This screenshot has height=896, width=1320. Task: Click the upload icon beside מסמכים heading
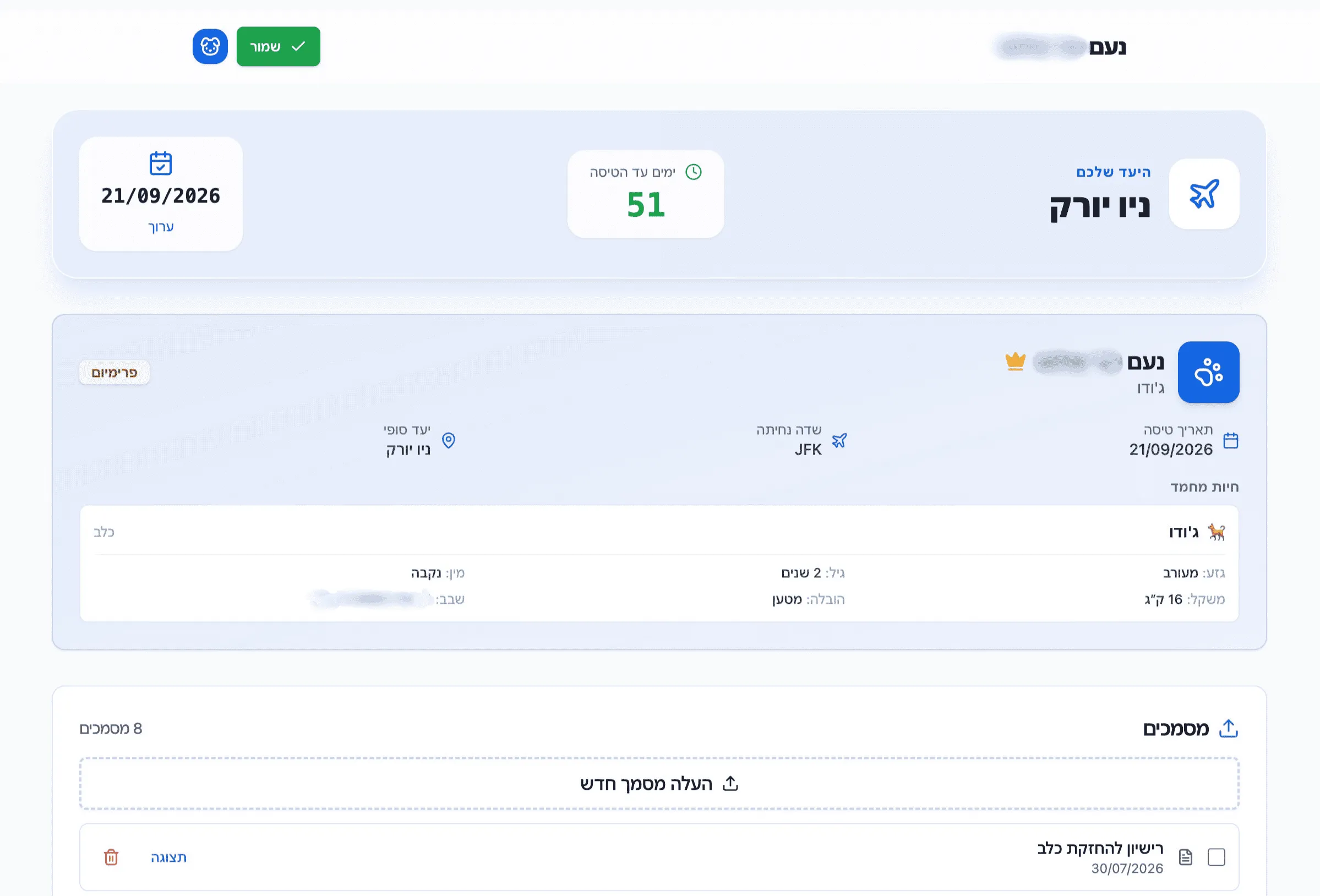click(x=1229, y=729)
